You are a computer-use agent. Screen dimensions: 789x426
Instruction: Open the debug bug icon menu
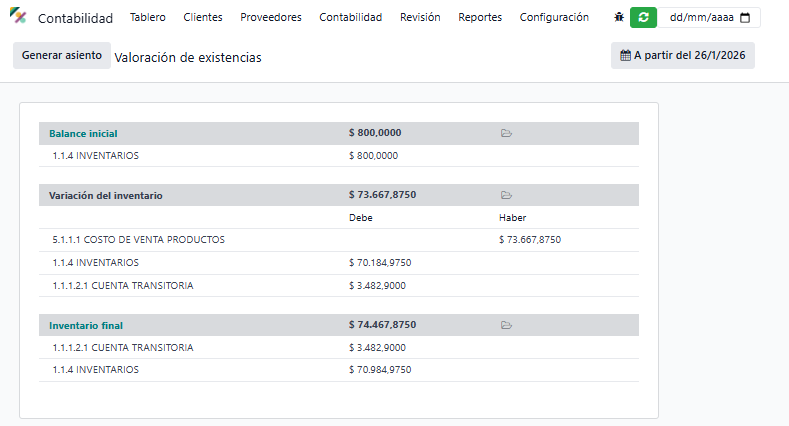[x=619, y=17]
